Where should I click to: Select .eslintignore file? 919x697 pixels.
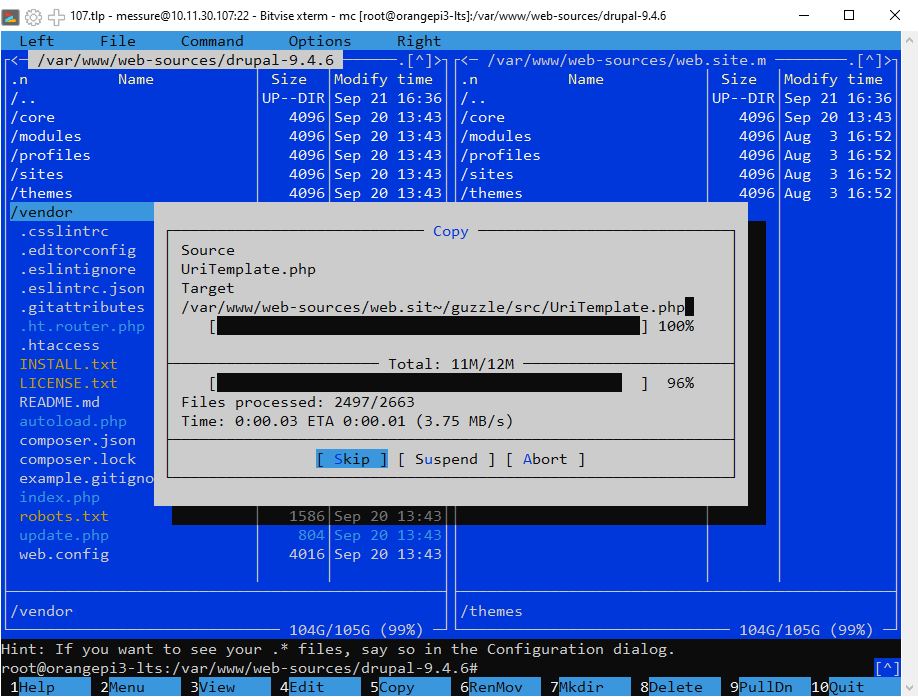(77, 269)
